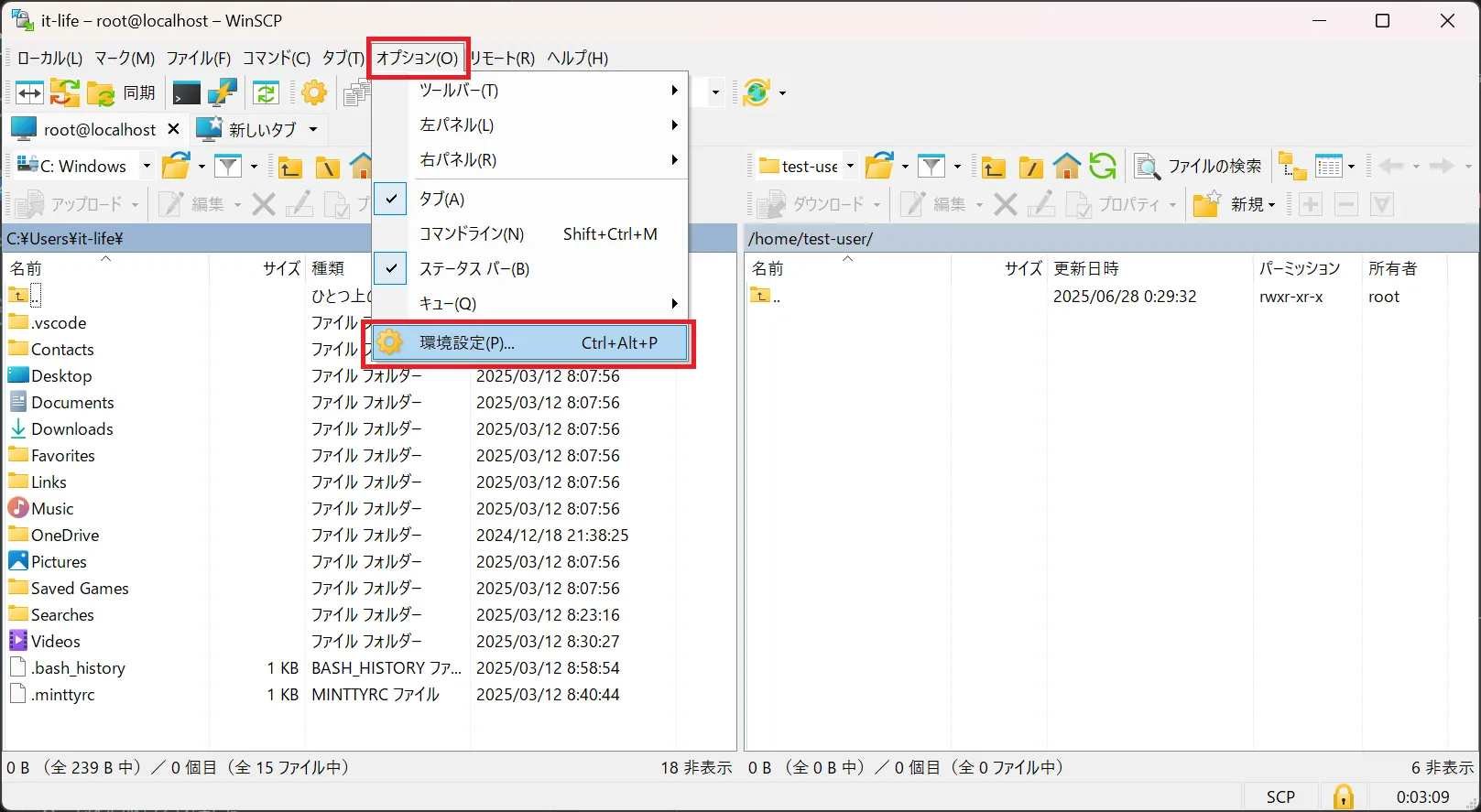Open the terminal console icon
Screen dimensions: 1481x812
coord(186,92)
